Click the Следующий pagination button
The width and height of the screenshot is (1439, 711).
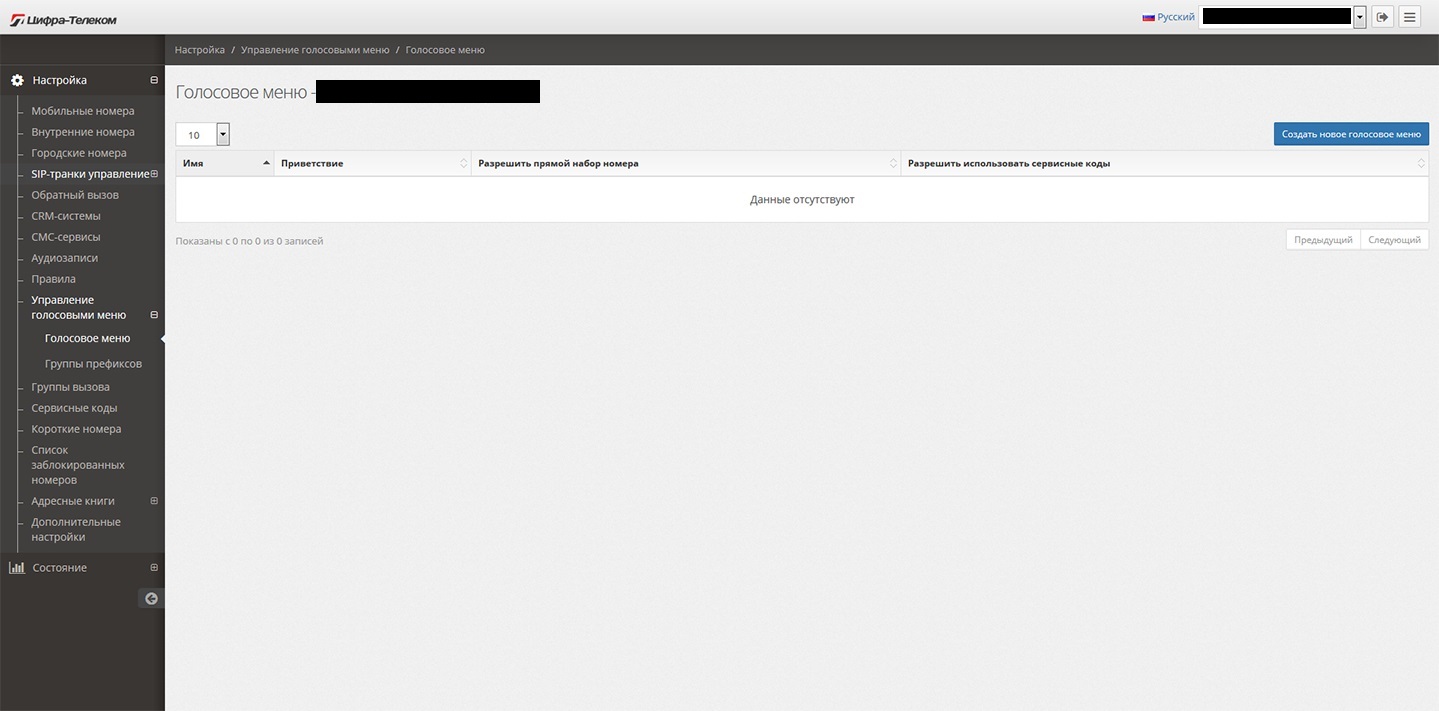point(1395,240)
